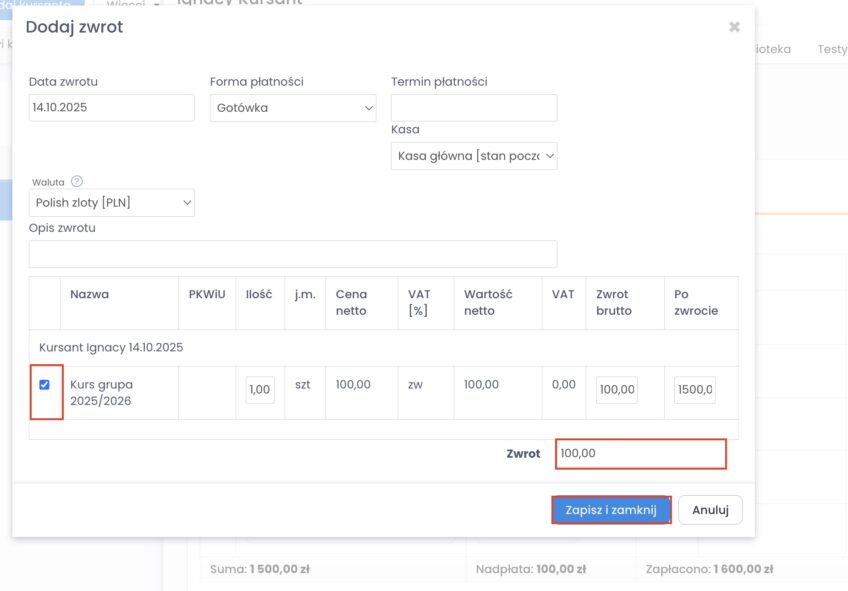The height and width of the screenshot is (591, 848).
Task: Close the Dodaj zwrot dialog with X
Action: (x=734, y=27)
